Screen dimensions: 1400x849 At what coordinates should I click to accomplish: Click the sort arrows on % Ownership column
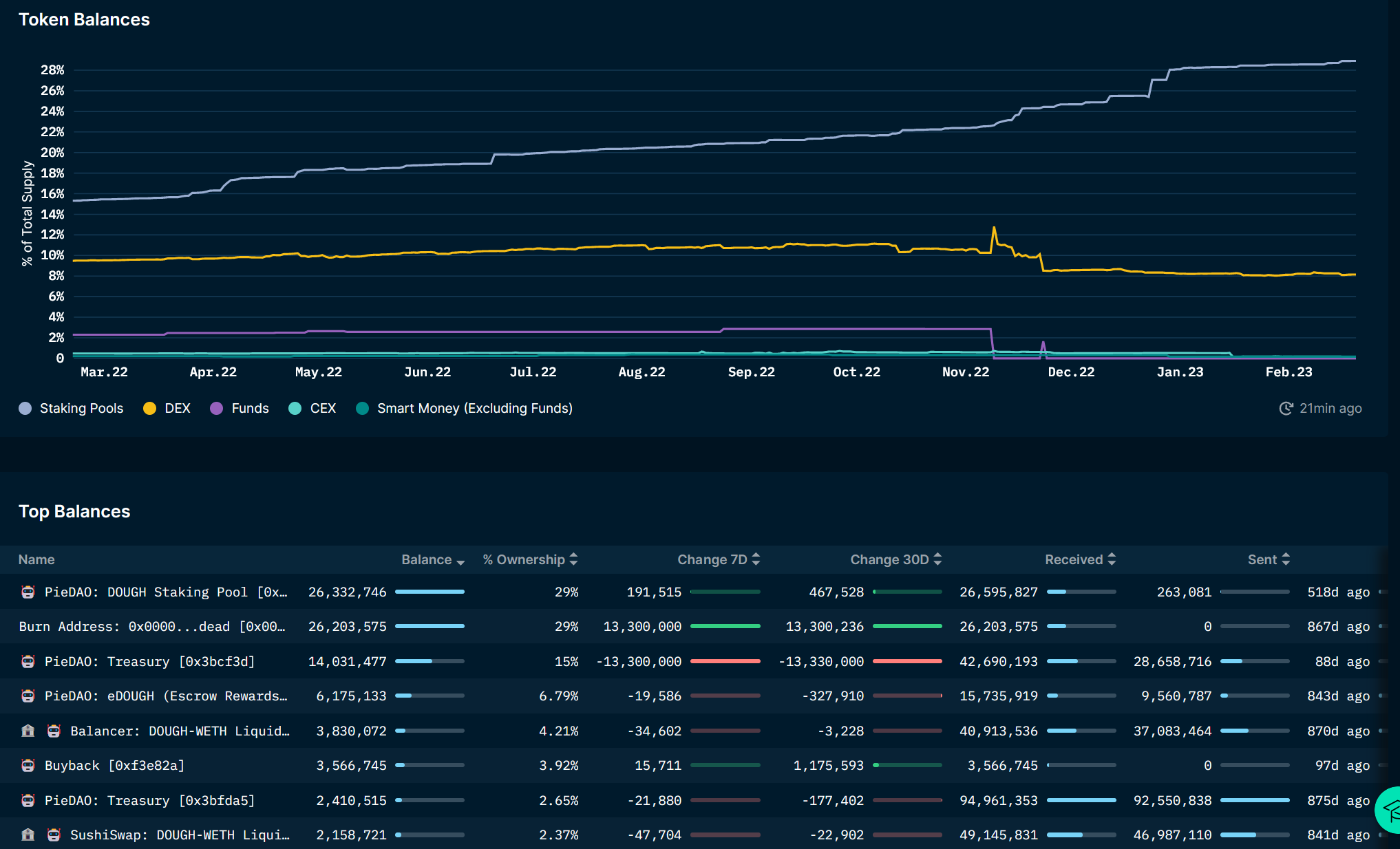pos(573,559)
